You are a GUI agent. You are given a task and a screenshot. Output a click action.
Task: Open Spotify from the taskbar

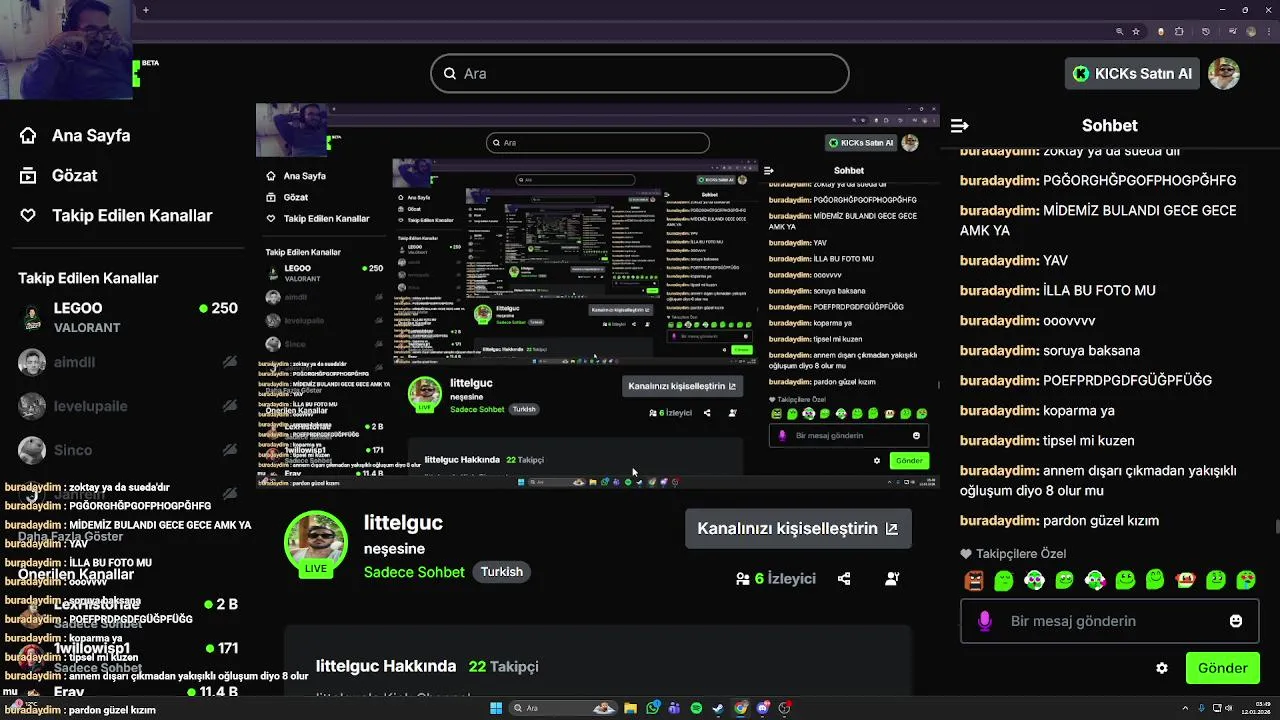696,708
